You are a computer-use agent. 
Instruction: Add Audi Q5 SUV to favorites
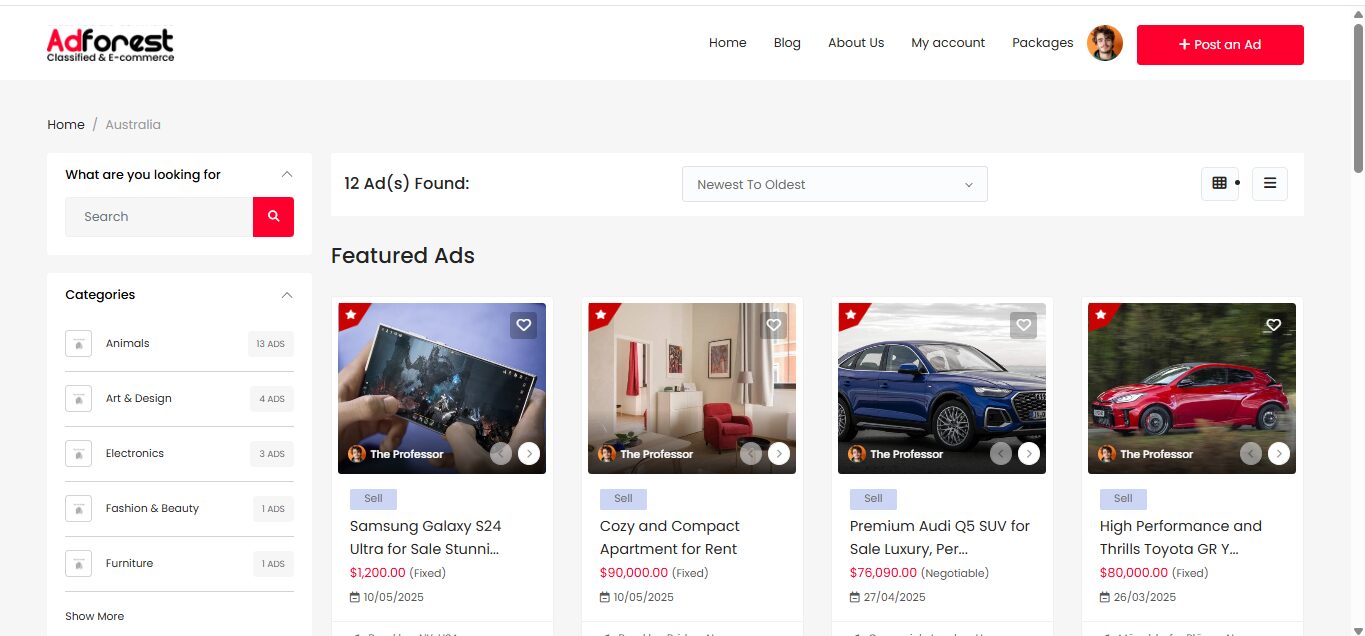pos(1023,325)
